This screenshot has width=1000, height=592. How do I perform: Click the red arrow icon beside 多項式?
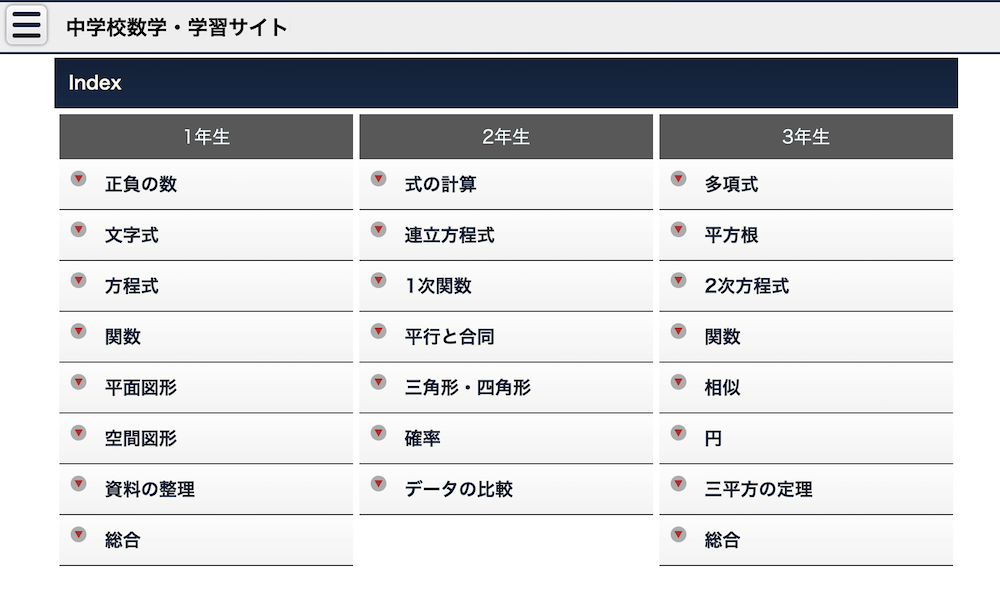tap(678, 179)
